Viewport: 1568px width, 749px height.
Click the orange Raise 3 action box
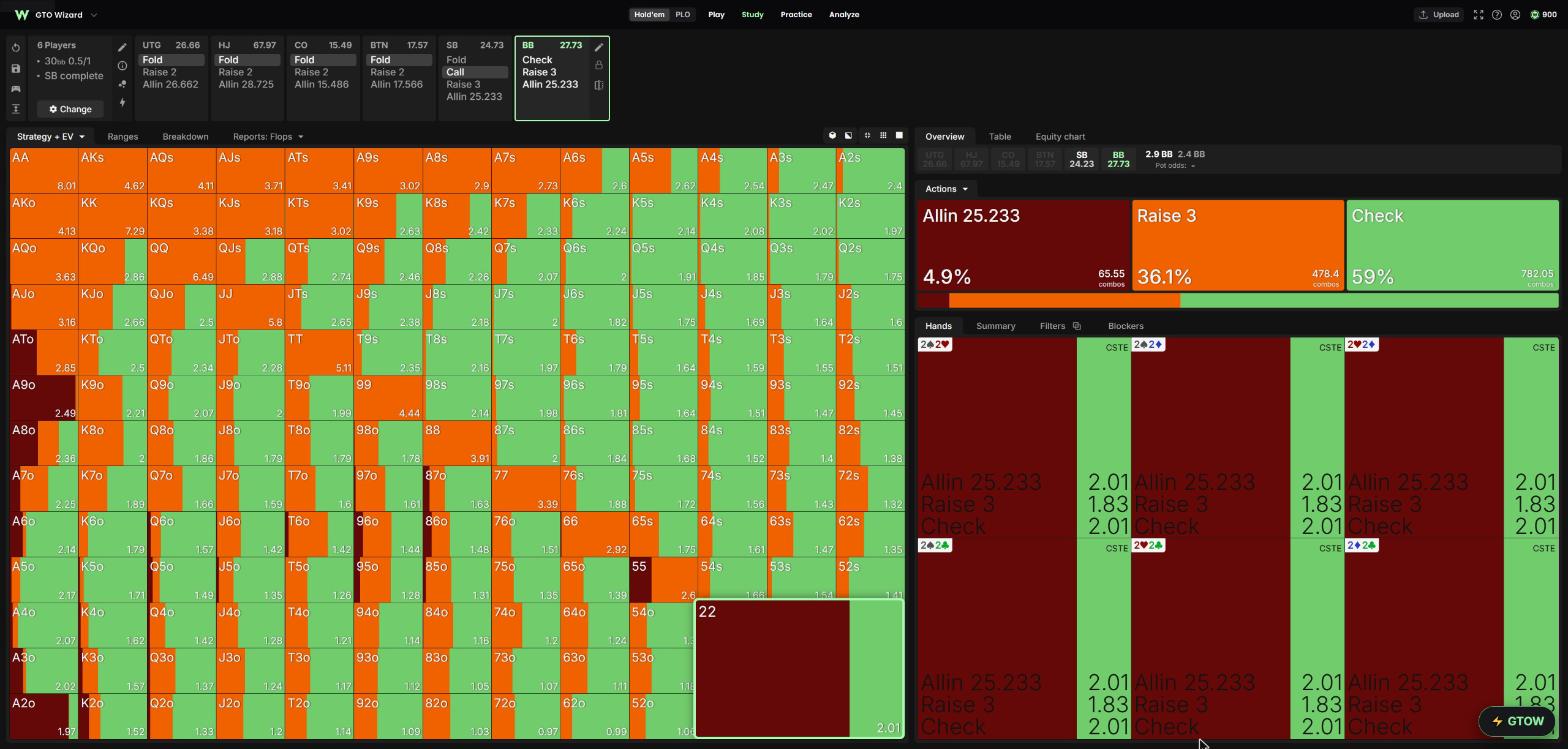[1238, 246]
